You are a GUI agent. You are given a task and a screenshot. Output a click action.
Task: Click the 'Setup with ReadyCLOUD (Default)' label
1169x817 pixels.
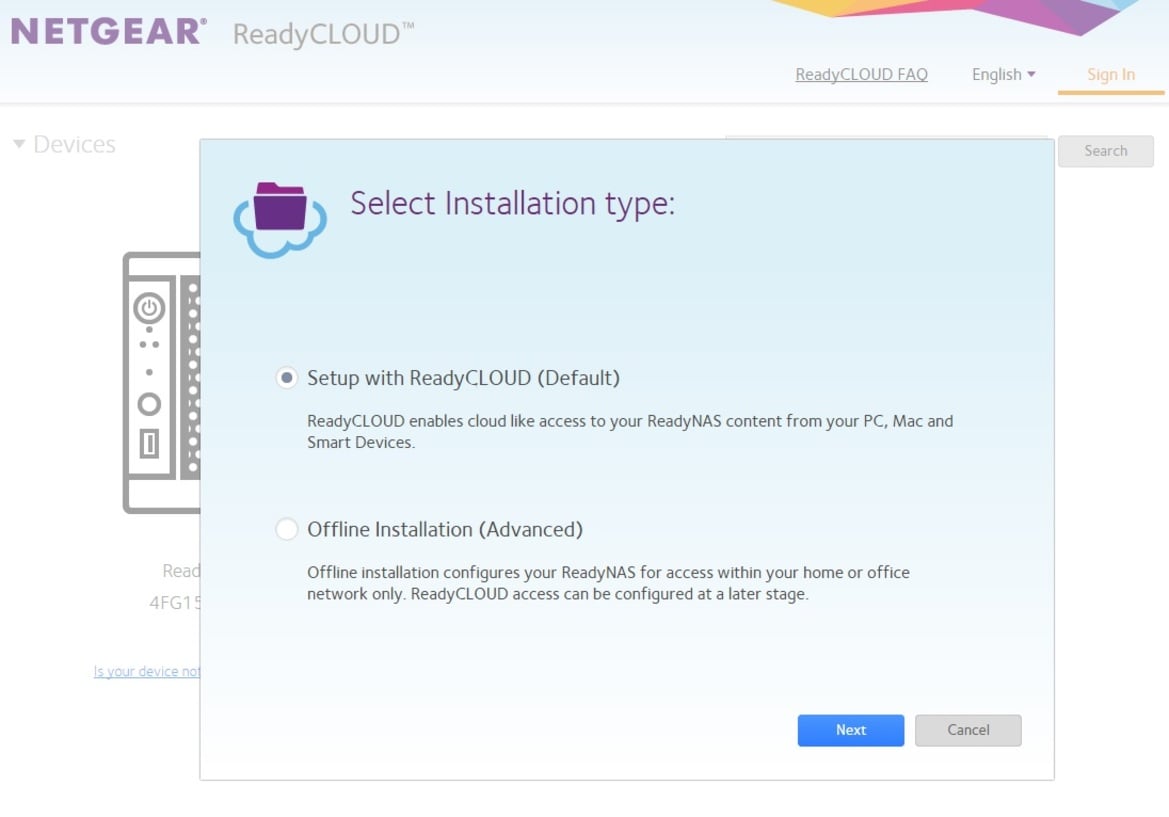click(463, 378)
